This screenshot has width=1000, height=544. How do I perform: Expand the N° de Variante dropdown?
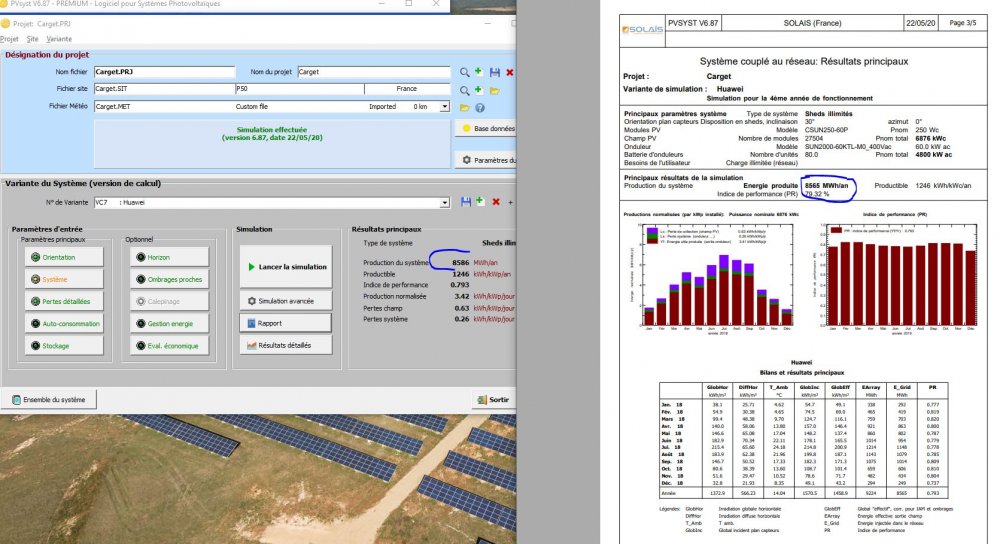(445, 203)
